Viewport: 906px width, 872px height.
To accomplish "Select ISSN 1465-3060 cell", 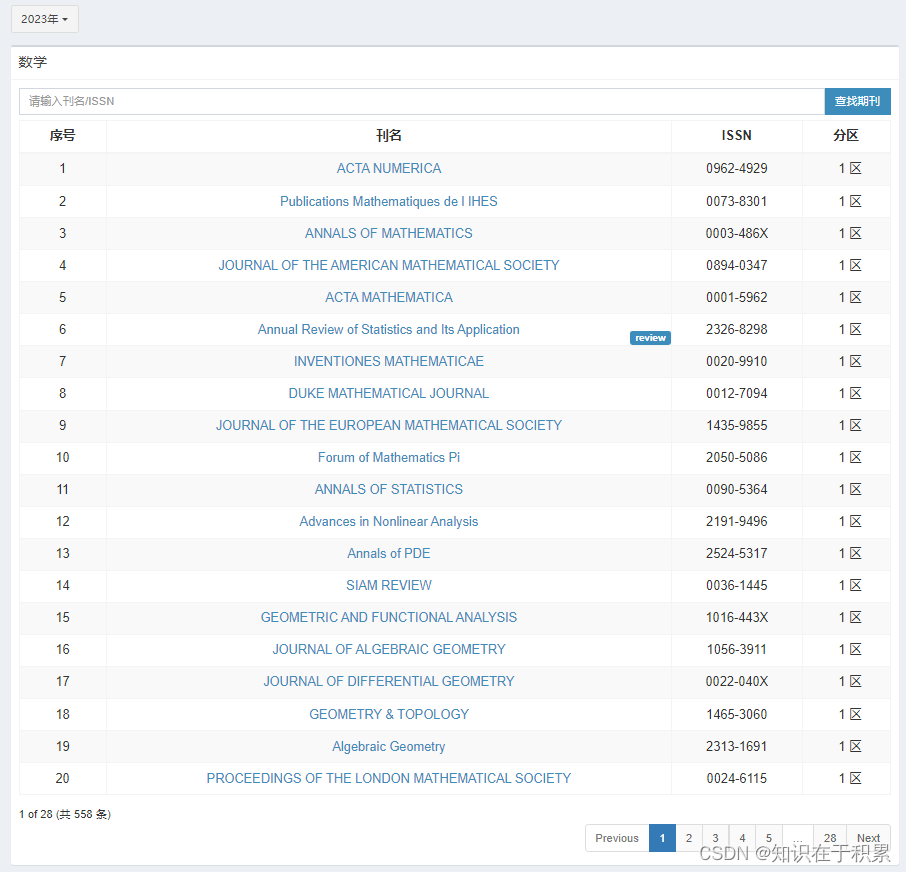I will point(737,714).
